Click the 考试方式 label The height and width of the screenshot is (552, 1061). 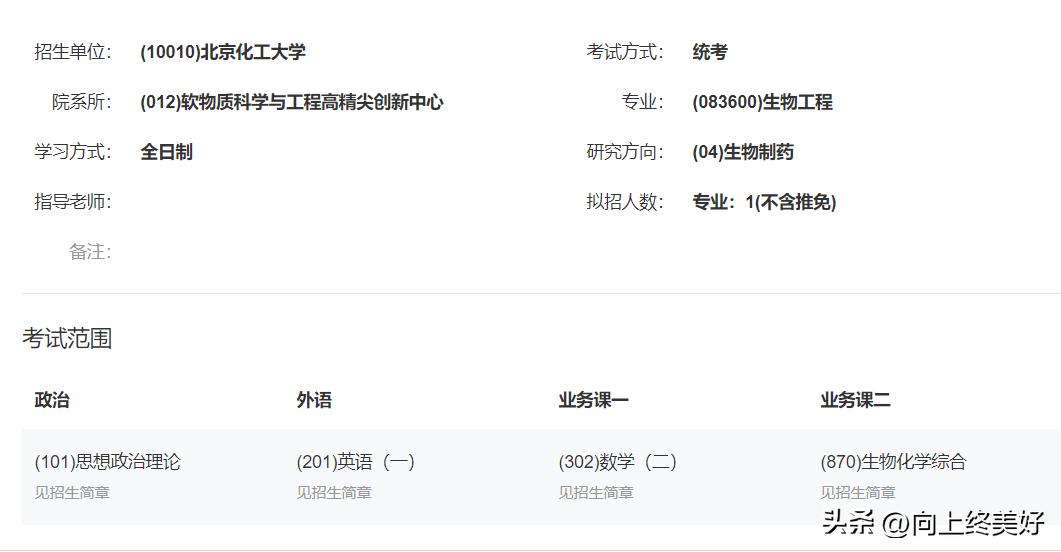[625, 52]
